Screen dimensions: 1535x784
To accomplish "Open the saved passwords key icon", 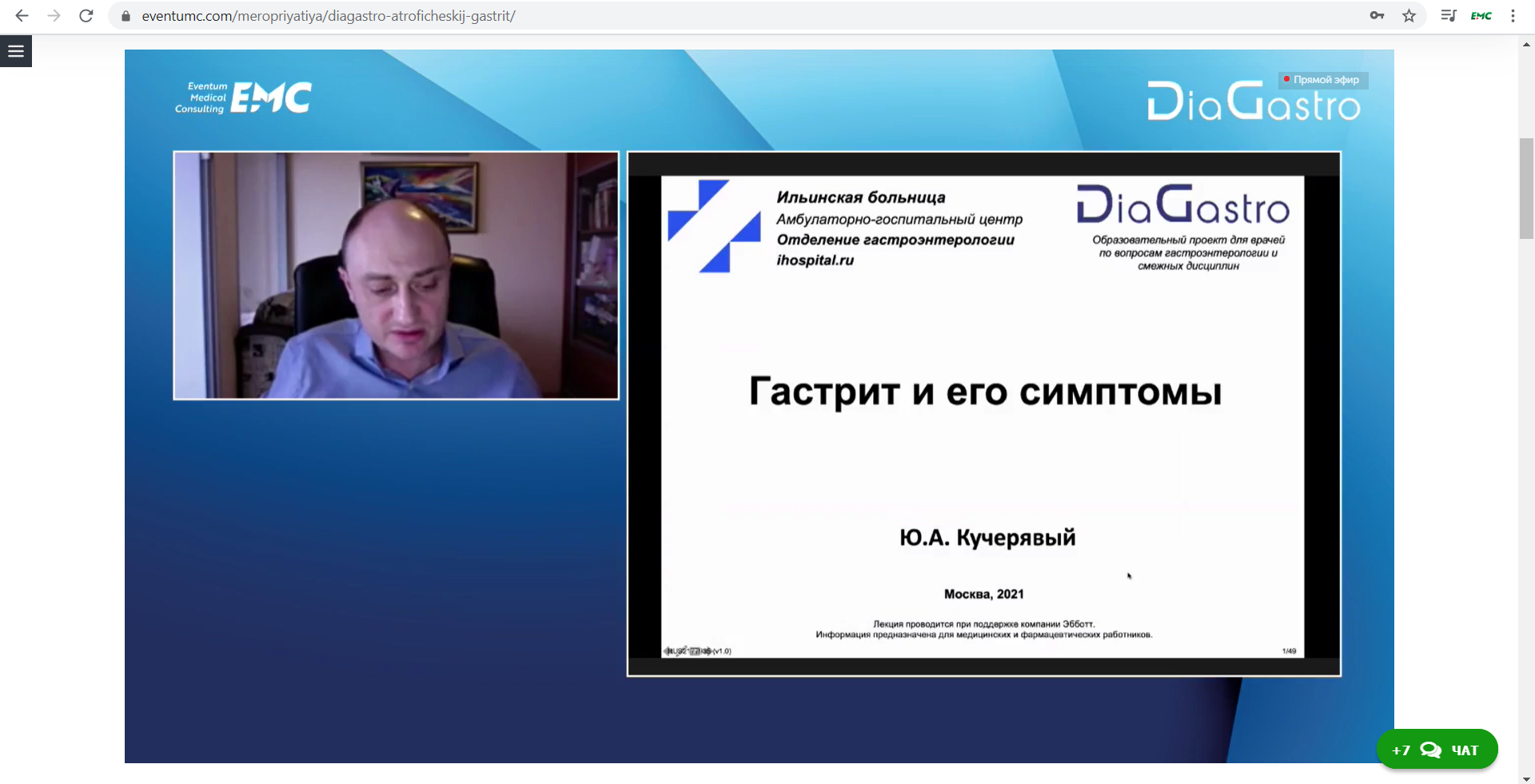I will (1377, 16).
